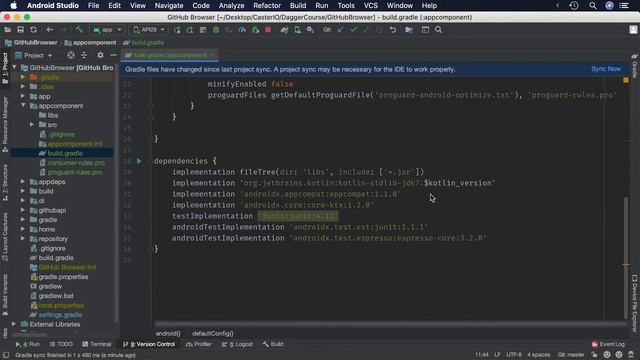This screenshot has width=640, height=360.
Task: Open the app run configuration dropdown
Action: [x=107, y=30]
